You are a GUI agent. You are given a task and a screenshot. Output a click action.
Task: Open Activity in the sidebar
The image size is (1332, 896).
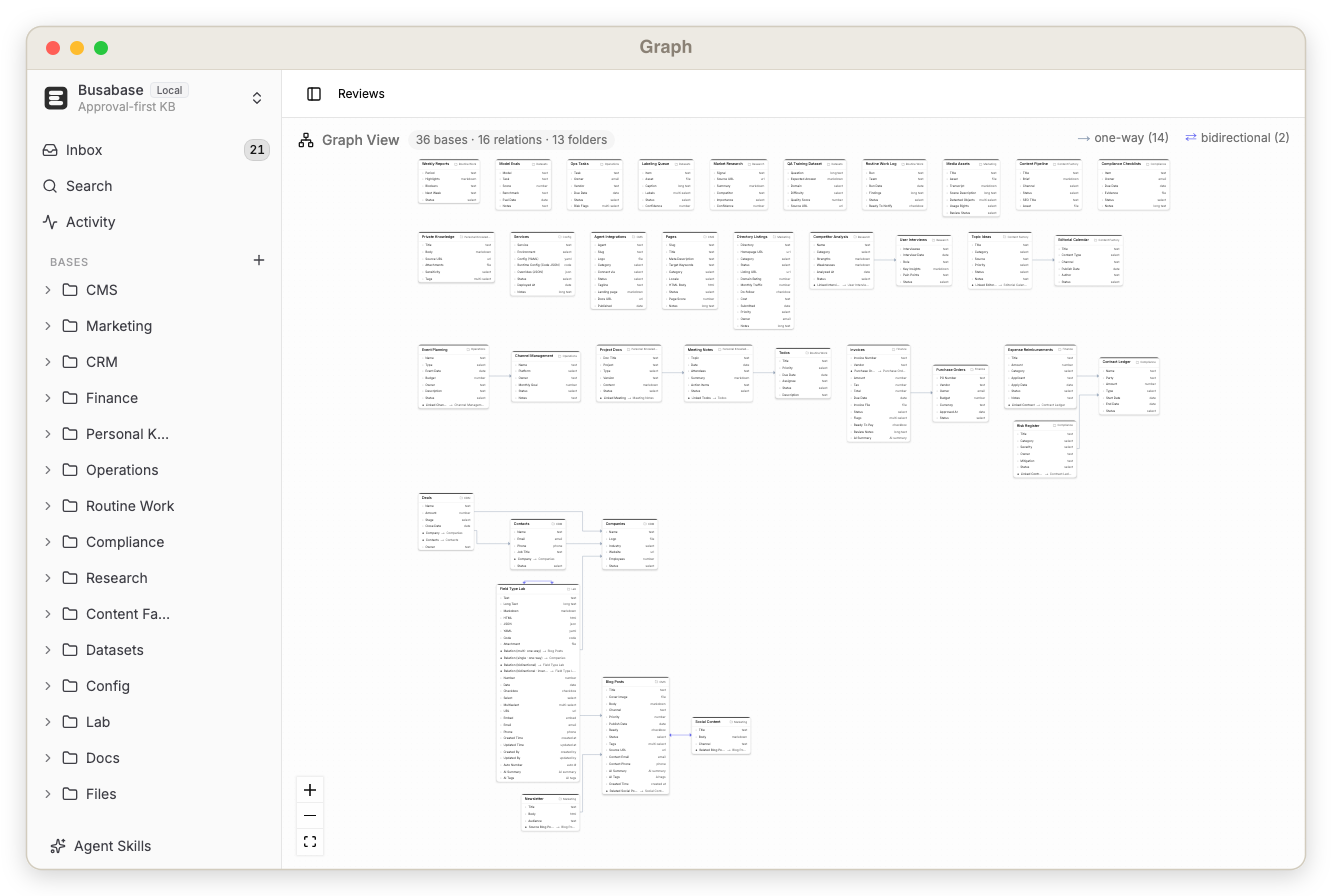coord(155,222)
